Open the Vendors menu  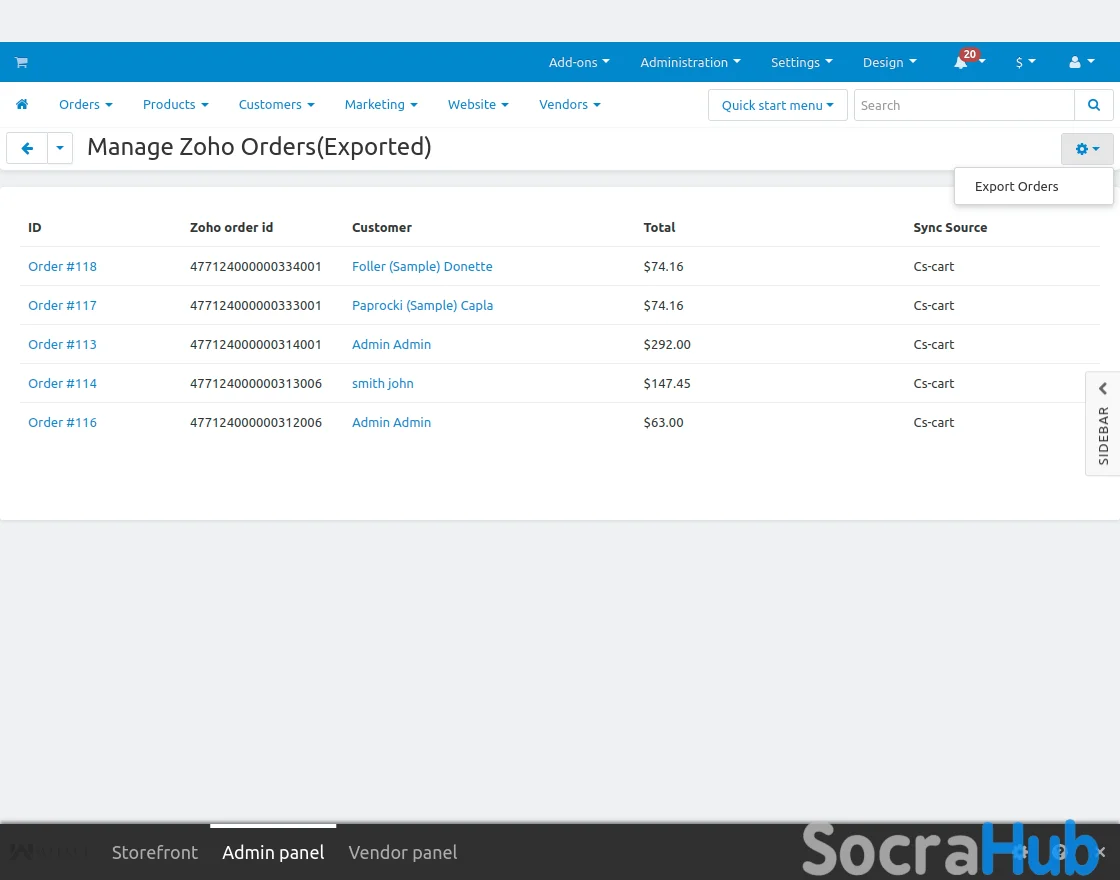pyautogui.click(x=569, y=104)
